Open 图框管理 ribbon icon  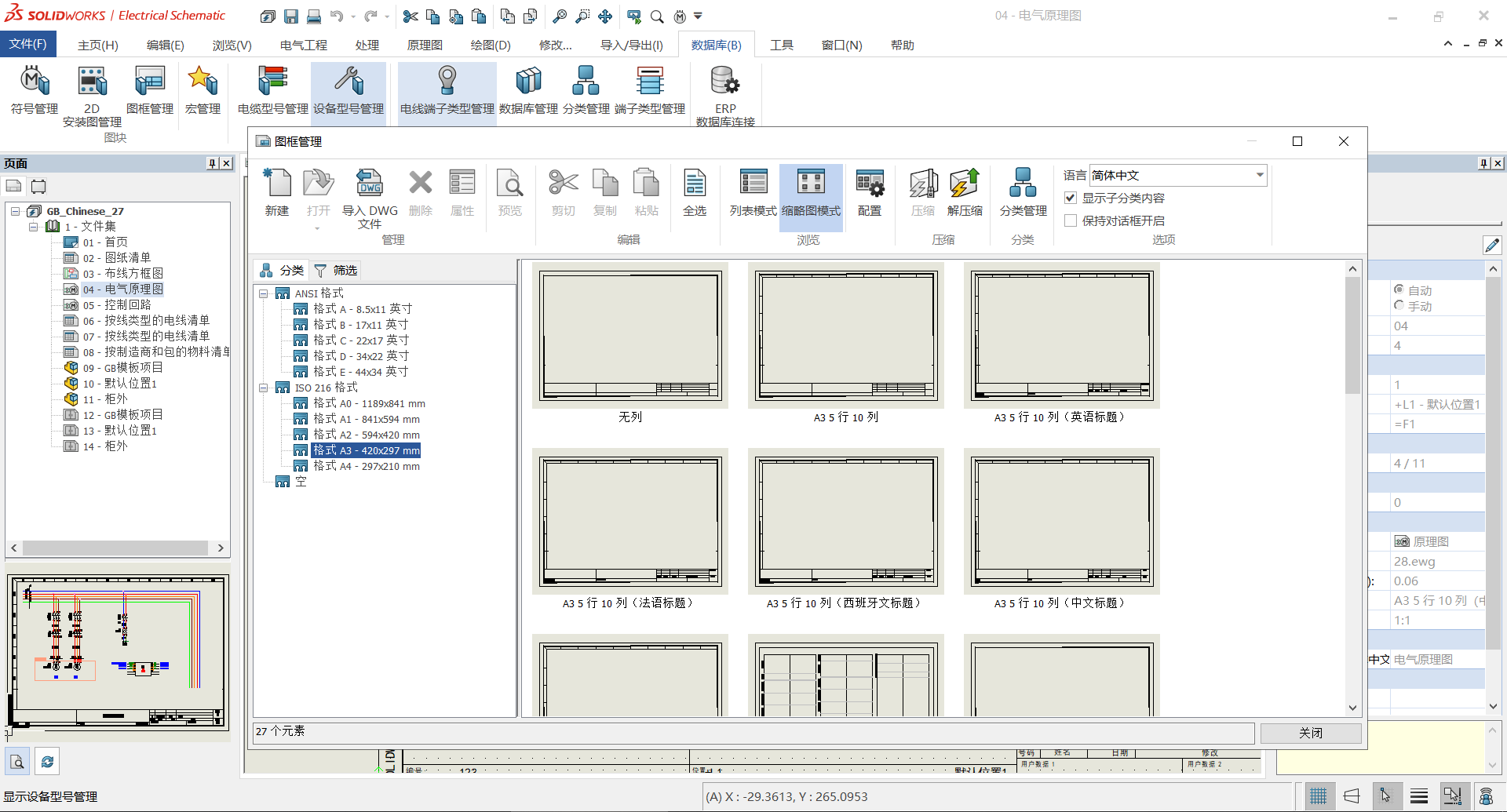tap(150, 91)
